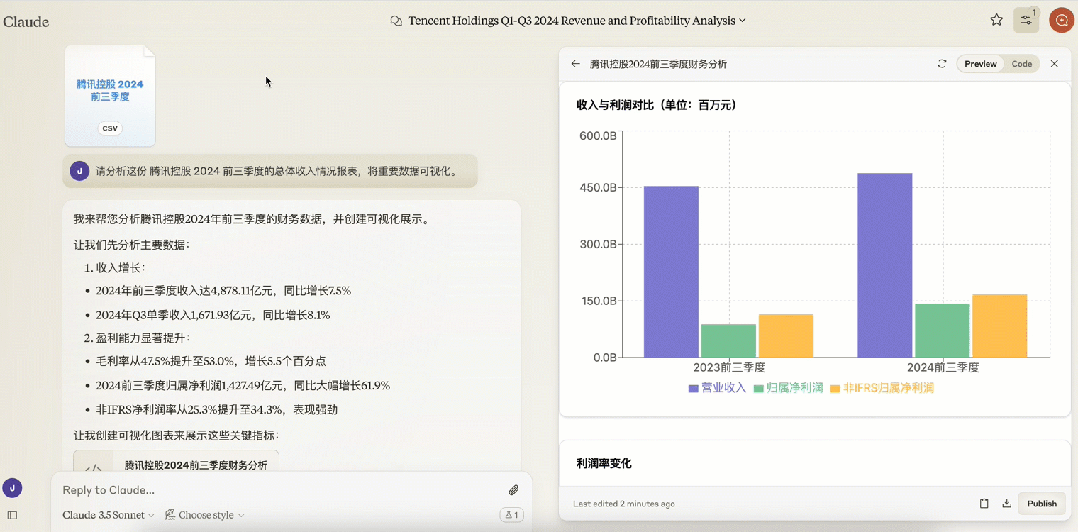
Task: Download the artifact file
Action: pyautogui.click(x=1006, y=503)
